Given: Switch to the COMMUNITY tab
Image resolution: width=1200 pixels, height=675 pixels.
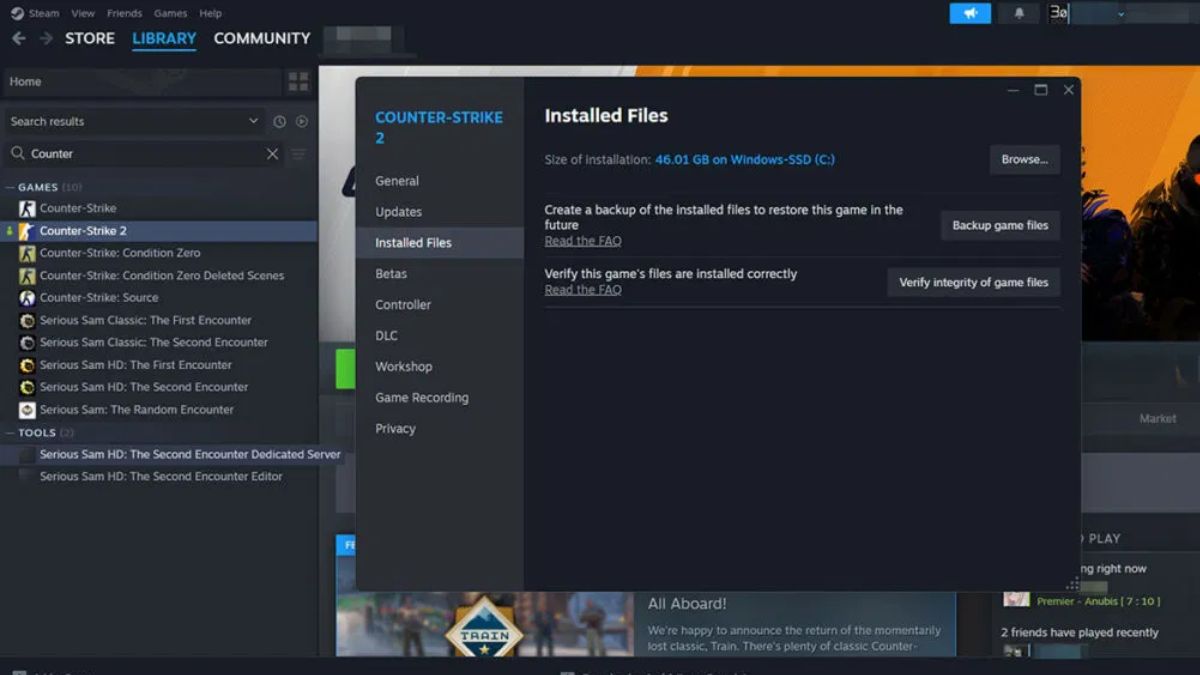Looking at the screenshot, I should (262, 38).
